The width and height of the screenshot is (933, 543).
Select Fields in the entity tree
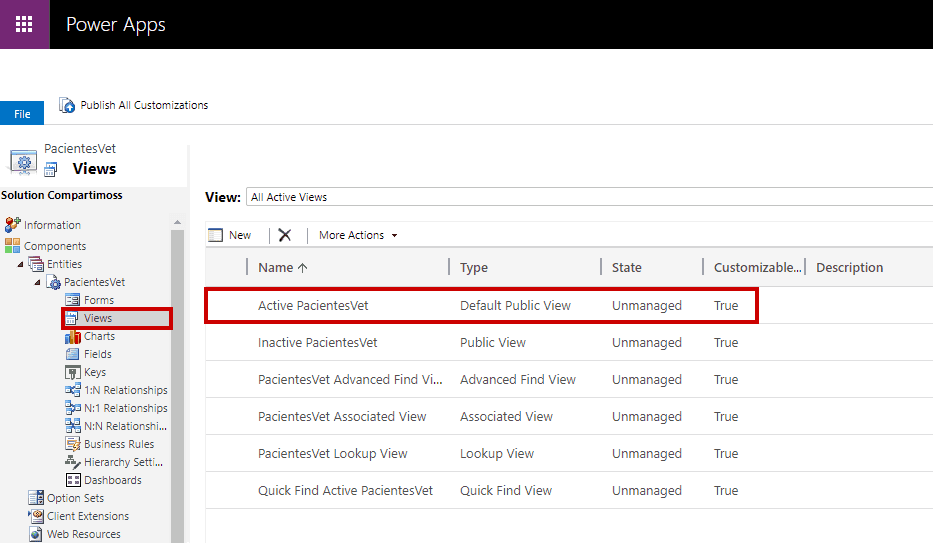point(98,354)
